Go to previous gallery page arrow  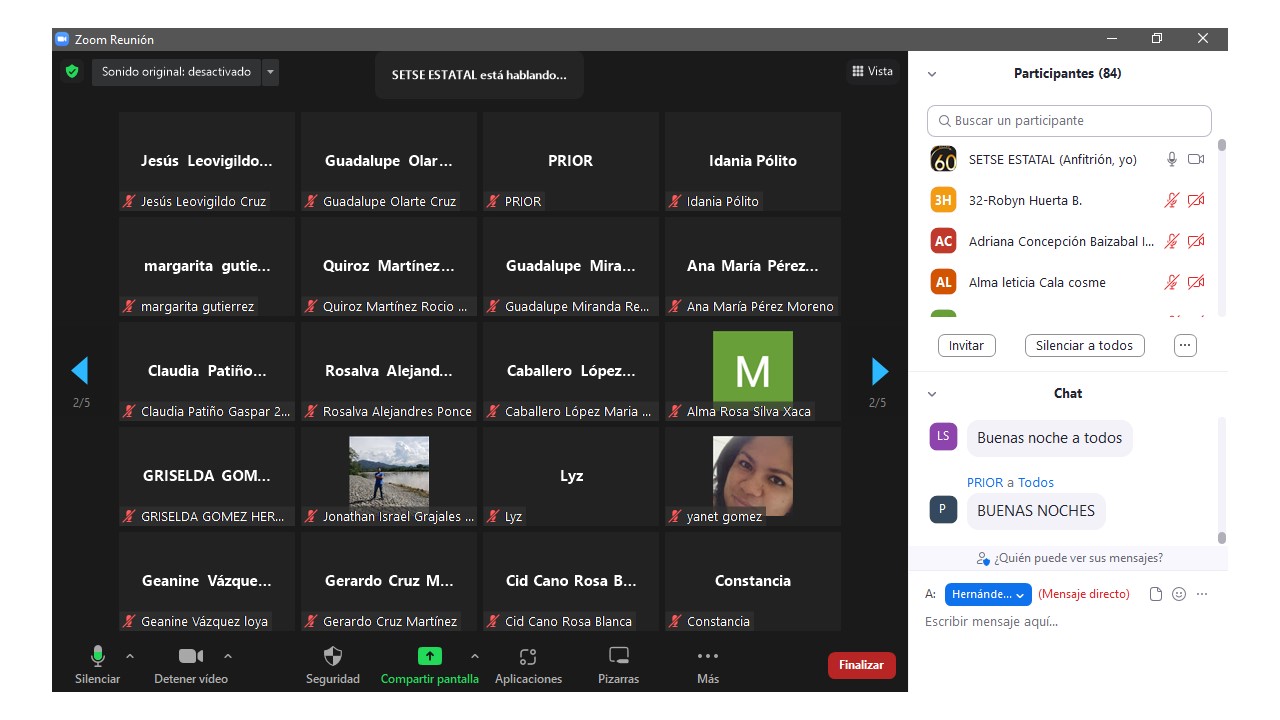click(x=80, y=371)
